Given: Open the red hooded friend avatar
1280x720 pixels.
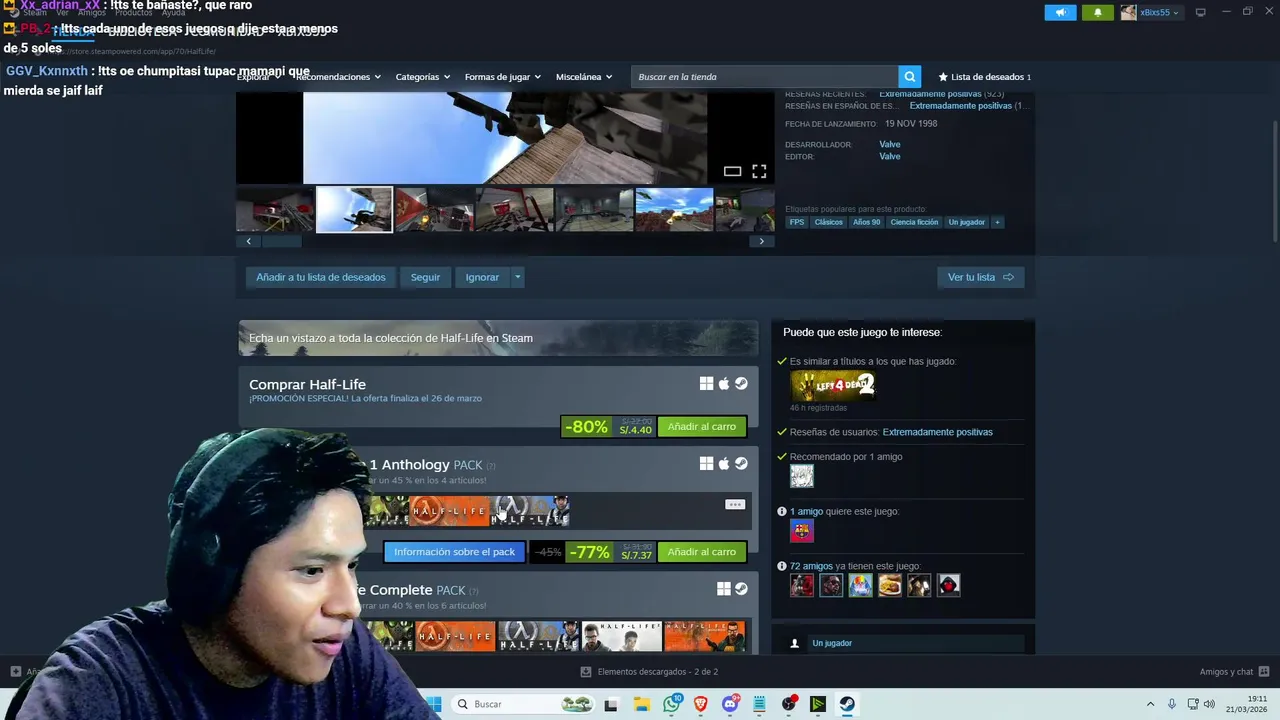Looking at the screenshot, I should click(x=949, y=585).
